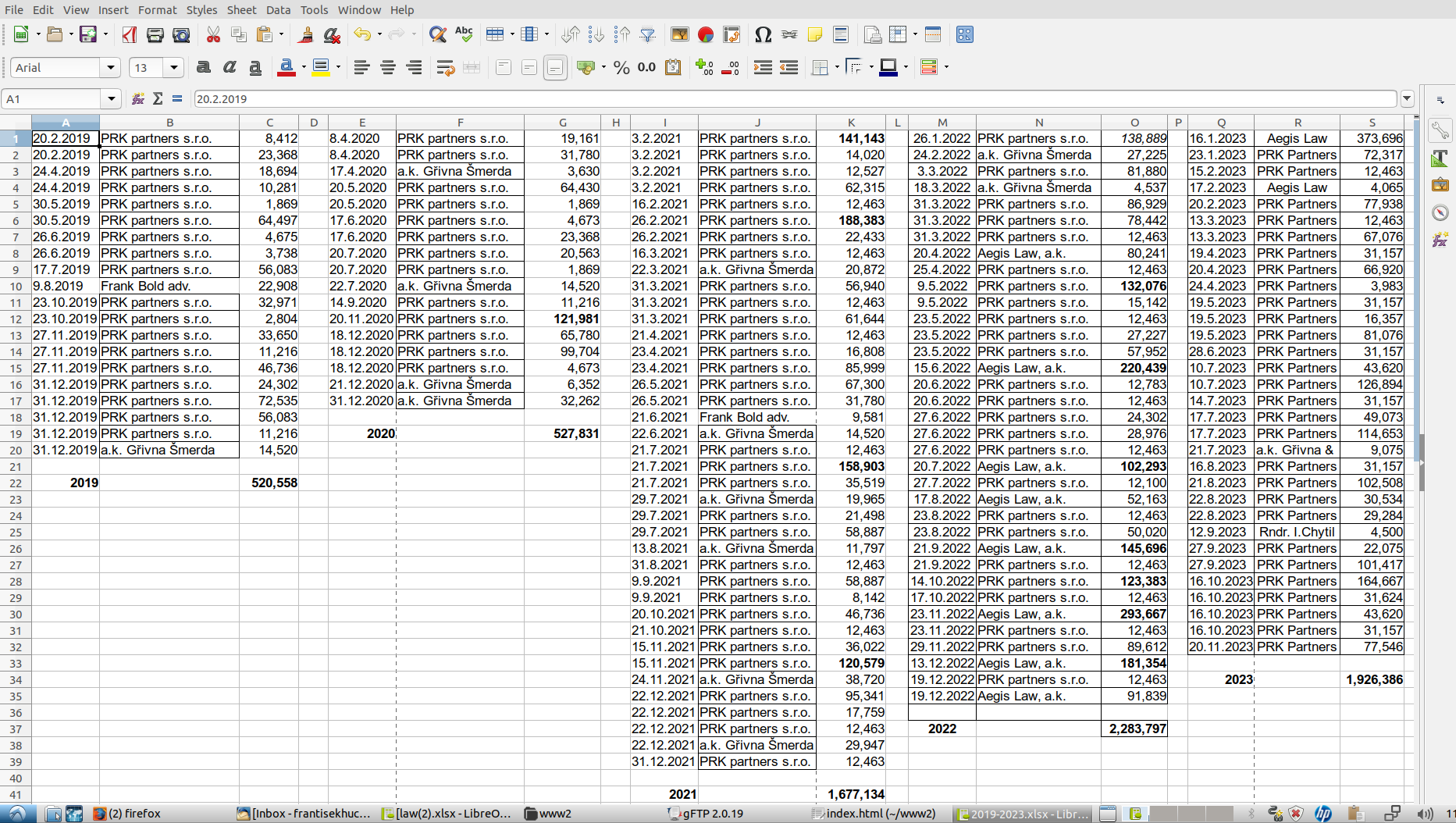Toggle Align Right
Viewport: 1456px width, 823px height.
(415, 67)
